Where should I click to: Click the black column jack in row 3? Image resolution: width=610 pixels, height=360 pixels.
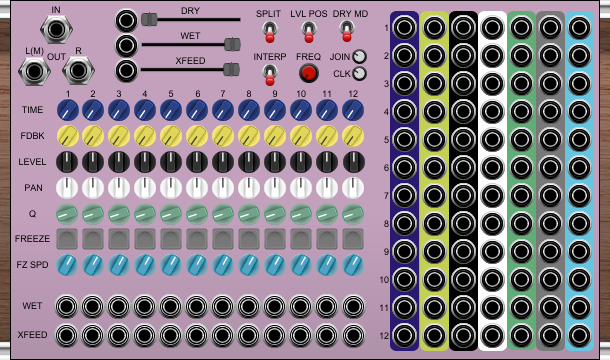point(463,84)
